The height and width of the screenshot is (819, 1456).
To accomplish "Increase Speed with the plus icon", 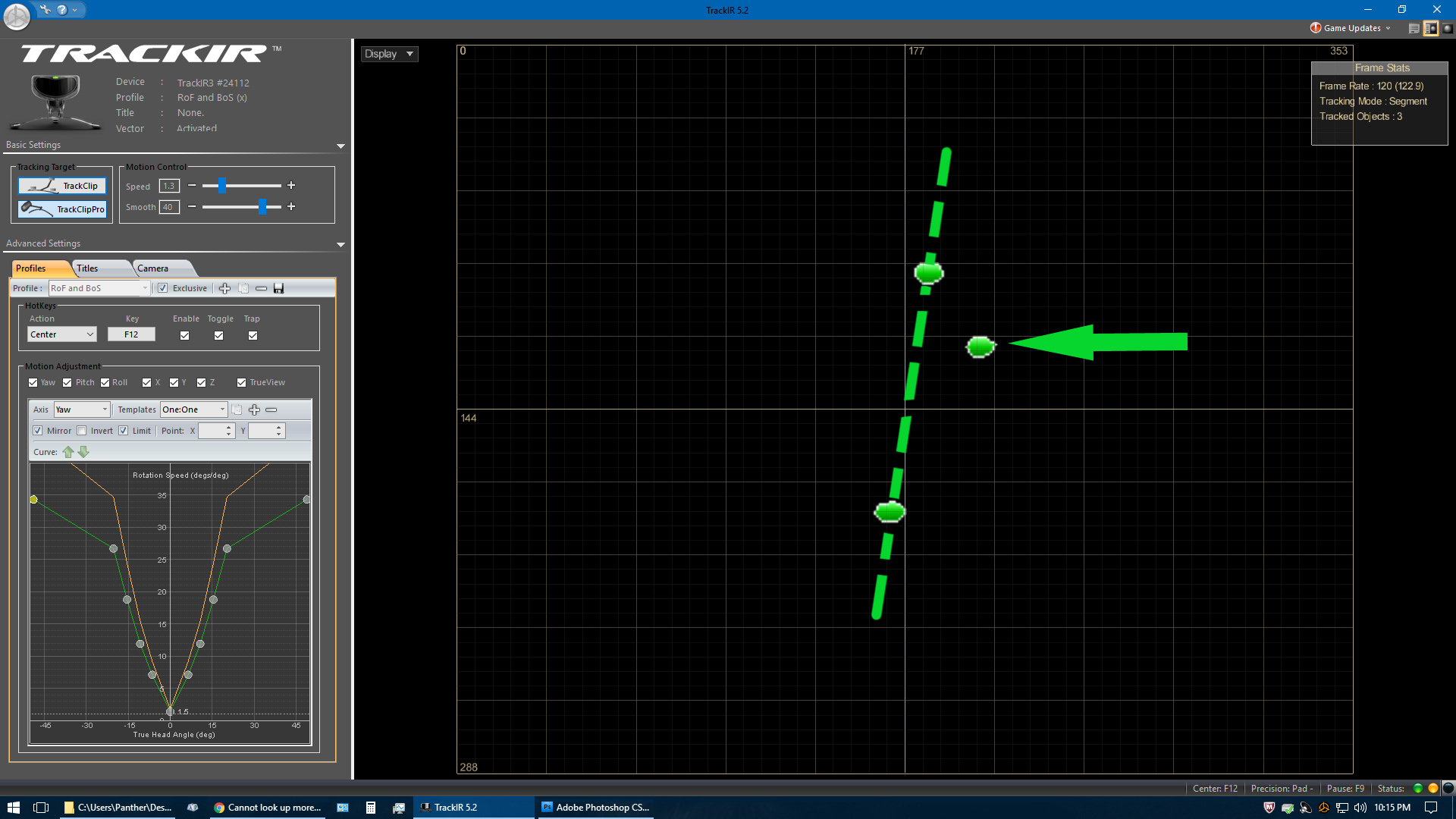I will click(291, 186).
